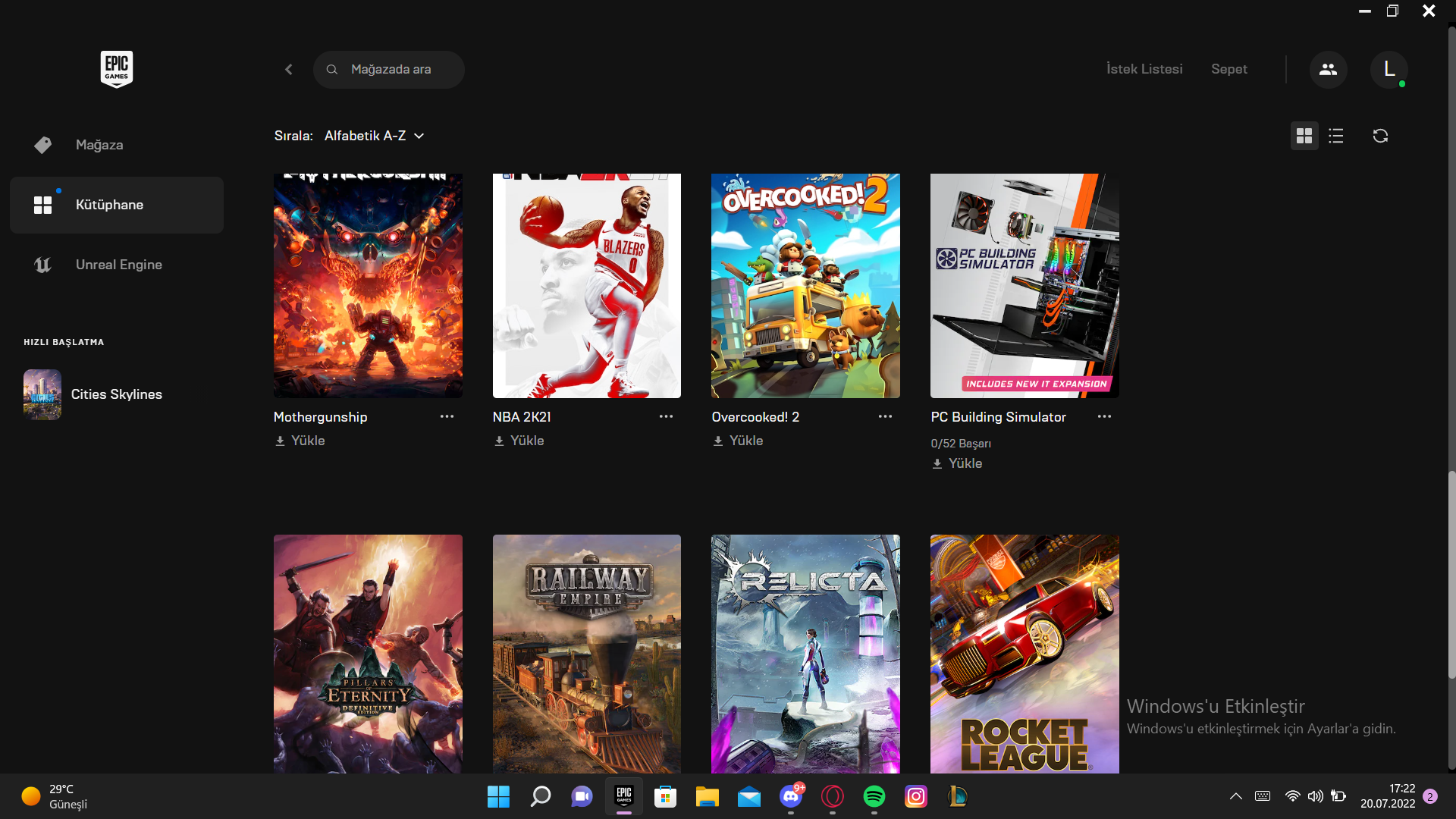Click the battery tray icon

pyautogui.click(x=1338, y=796)
